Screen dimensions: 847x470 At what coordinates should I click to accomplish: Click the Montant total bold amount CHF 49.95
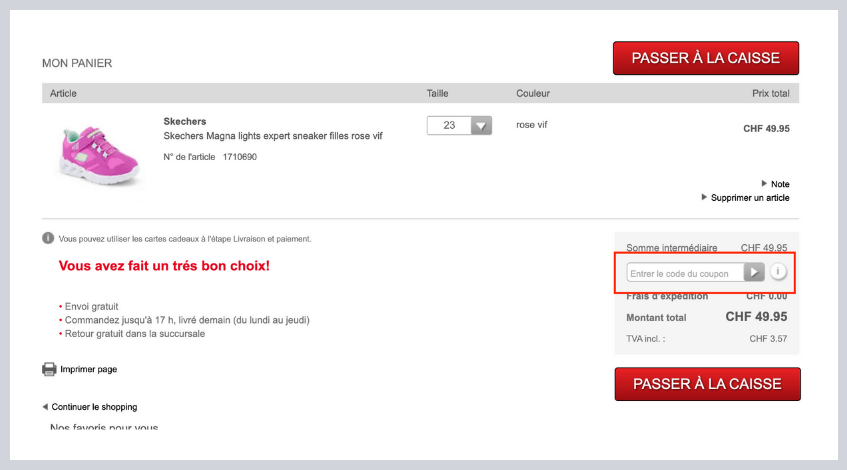[756, 317]
